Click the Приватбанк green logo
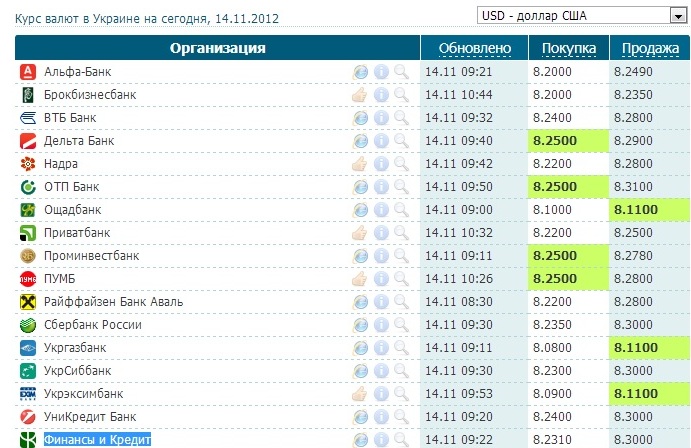Screen dimensions: 691x448 click(x=28, y=233)
